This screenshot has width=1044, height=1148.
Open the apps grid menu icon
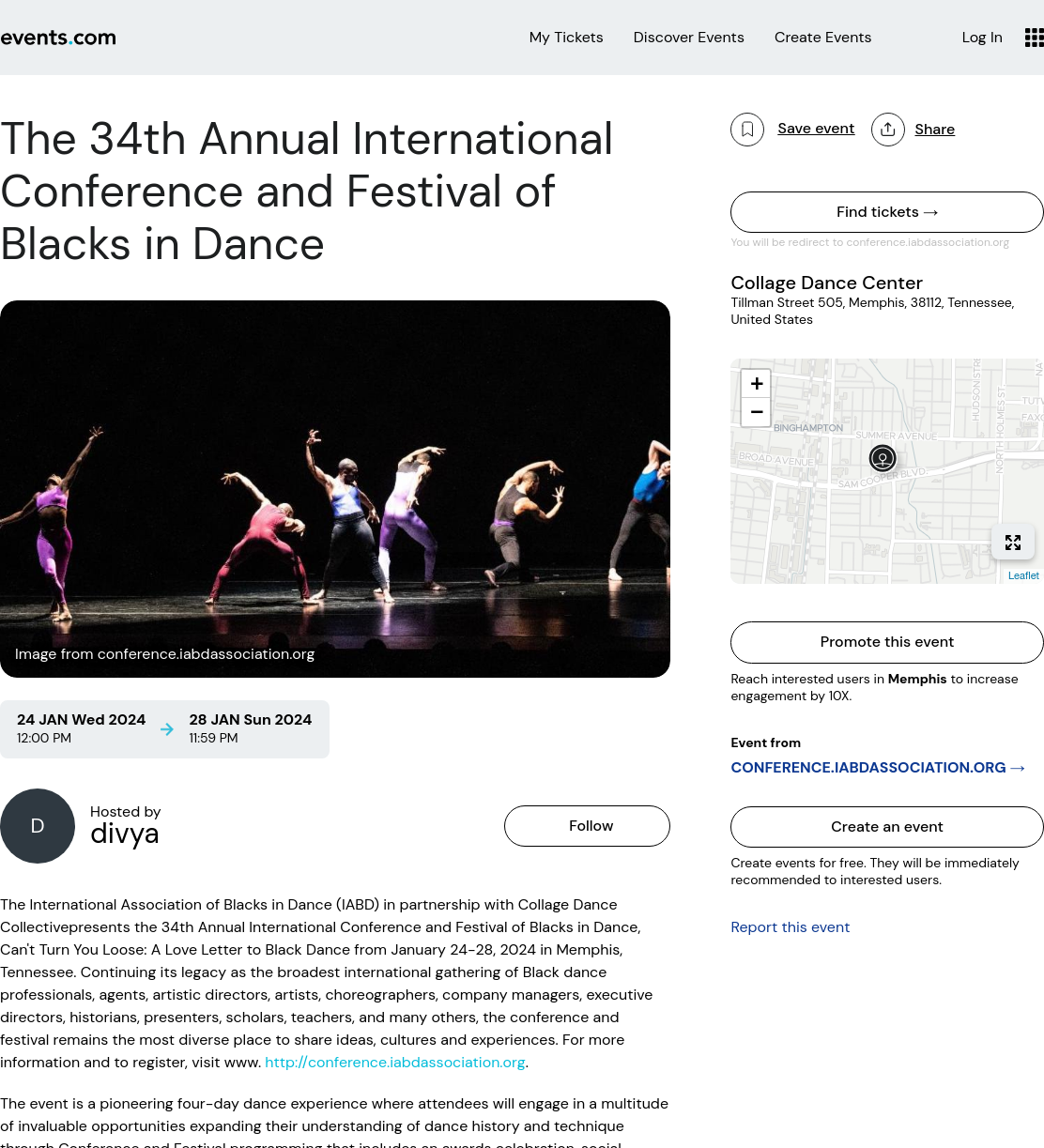pos(1034,38)
